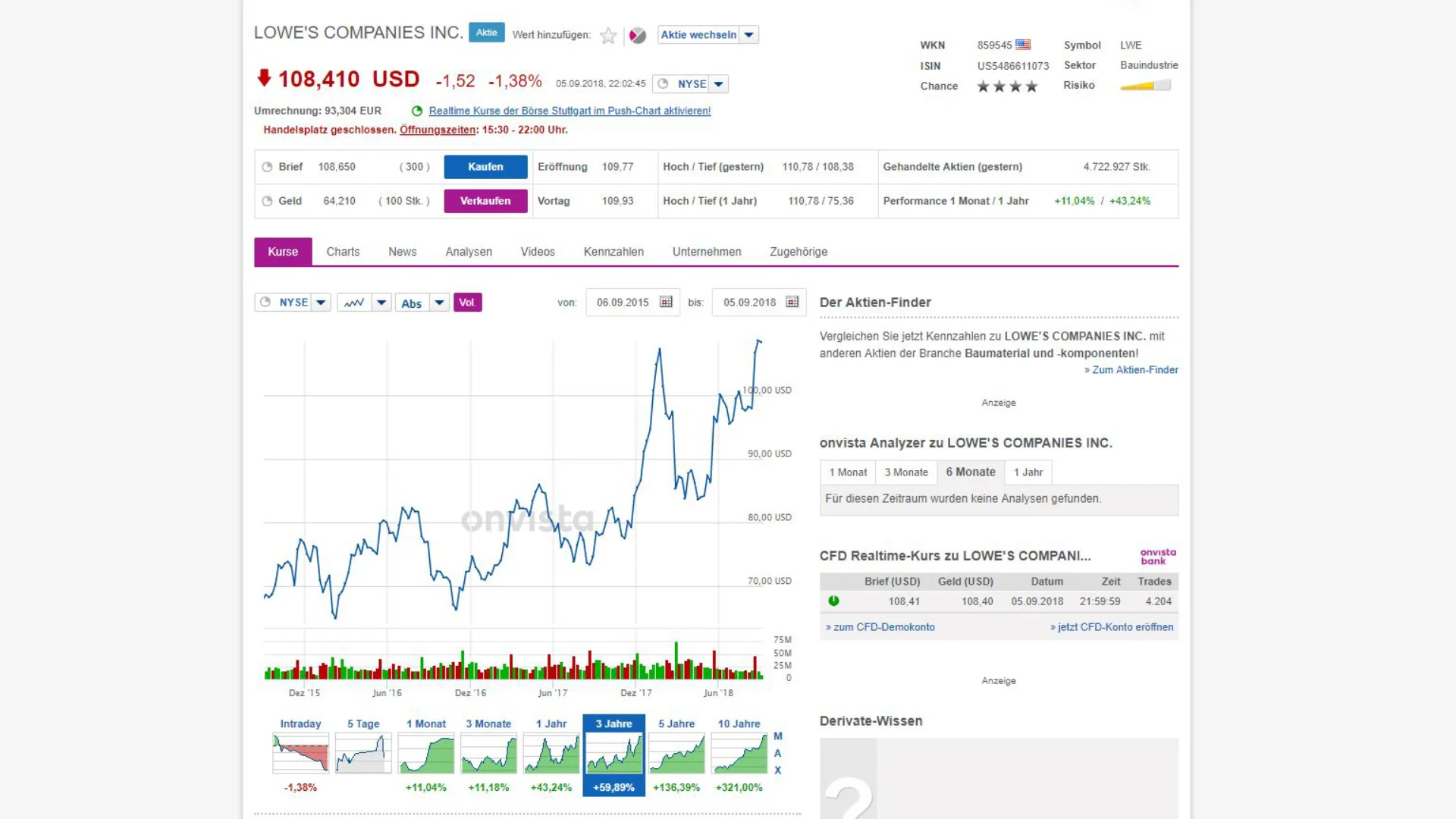1456x819 pixels.
Task: Click the Kaufen button
Action: [485, 167]
